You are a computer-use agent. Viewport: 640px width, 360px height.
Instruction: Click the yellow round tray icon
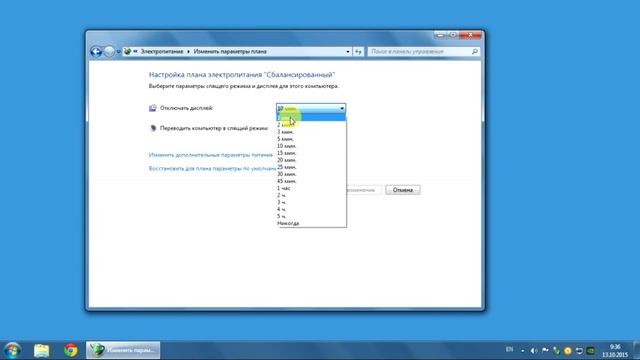[x=568, y=351]
